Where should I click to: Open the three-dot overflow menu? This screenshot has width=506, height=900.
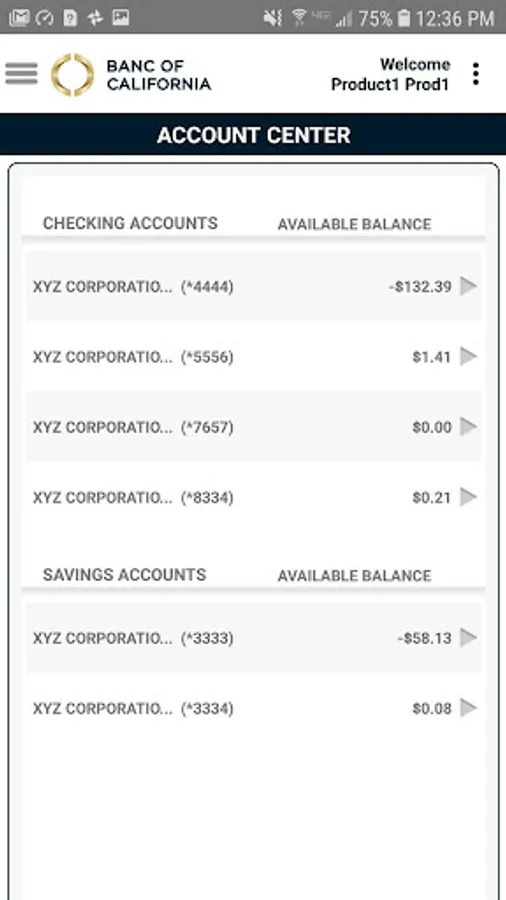pos(476,75)
